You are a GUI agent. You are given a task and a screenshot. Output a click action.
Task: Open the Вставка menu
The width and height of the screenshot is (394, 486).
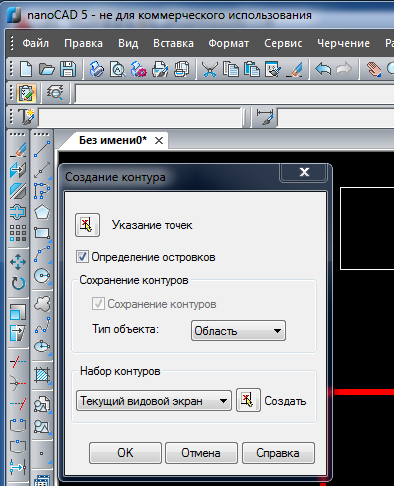[x=173, y=43]
